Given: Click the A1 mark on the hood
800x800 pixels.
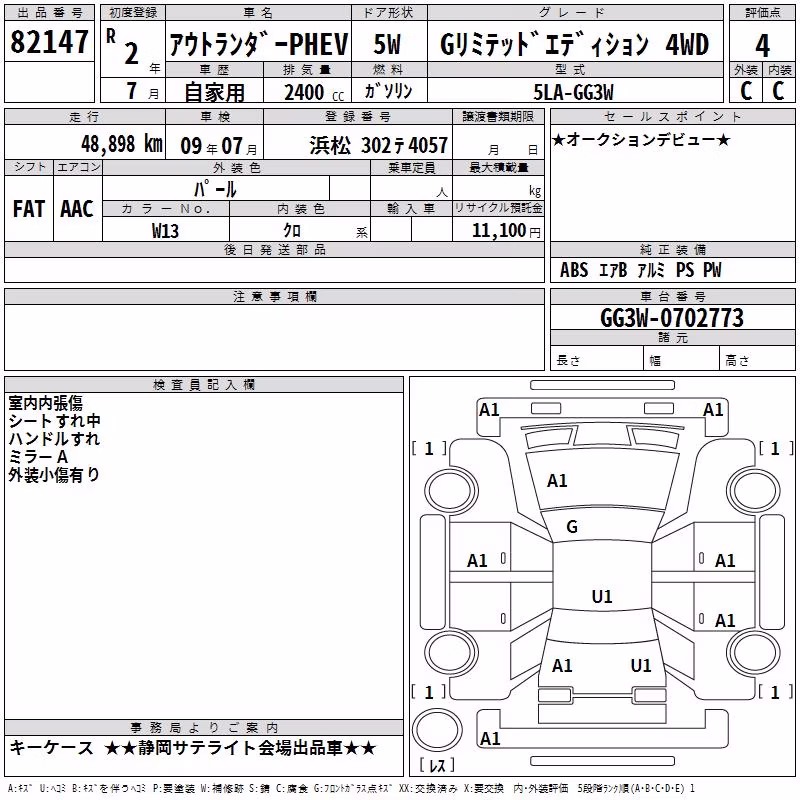Looking at the screenshot, I should click(557, 481).
